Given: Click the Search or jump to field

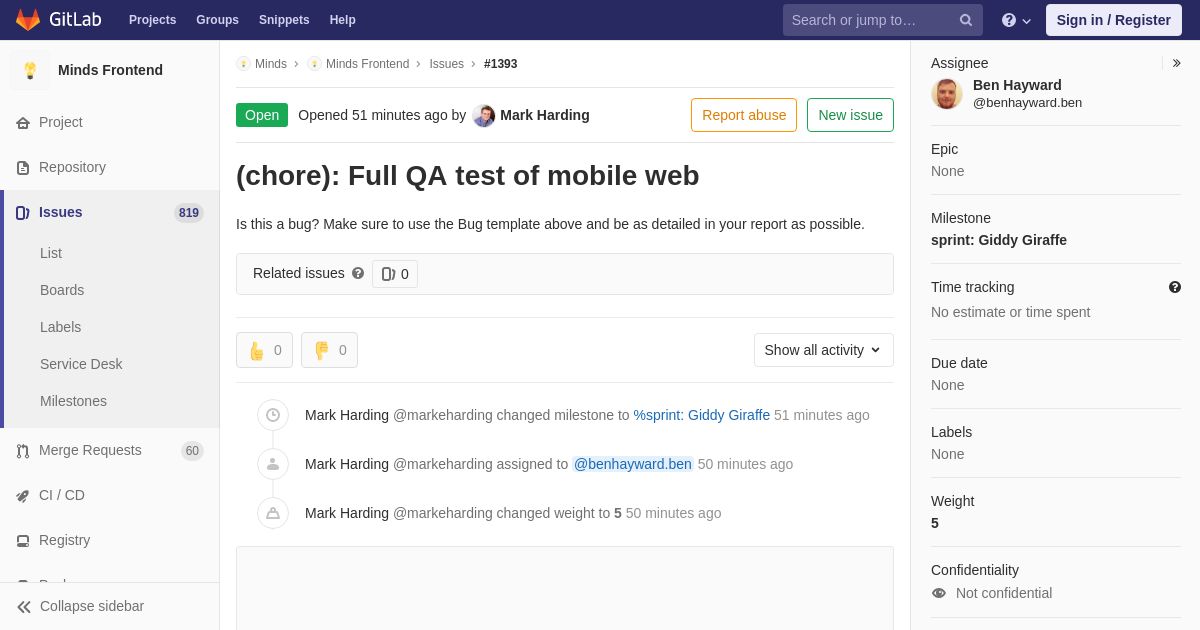Looking at the screenshot, I should [870, 20].
